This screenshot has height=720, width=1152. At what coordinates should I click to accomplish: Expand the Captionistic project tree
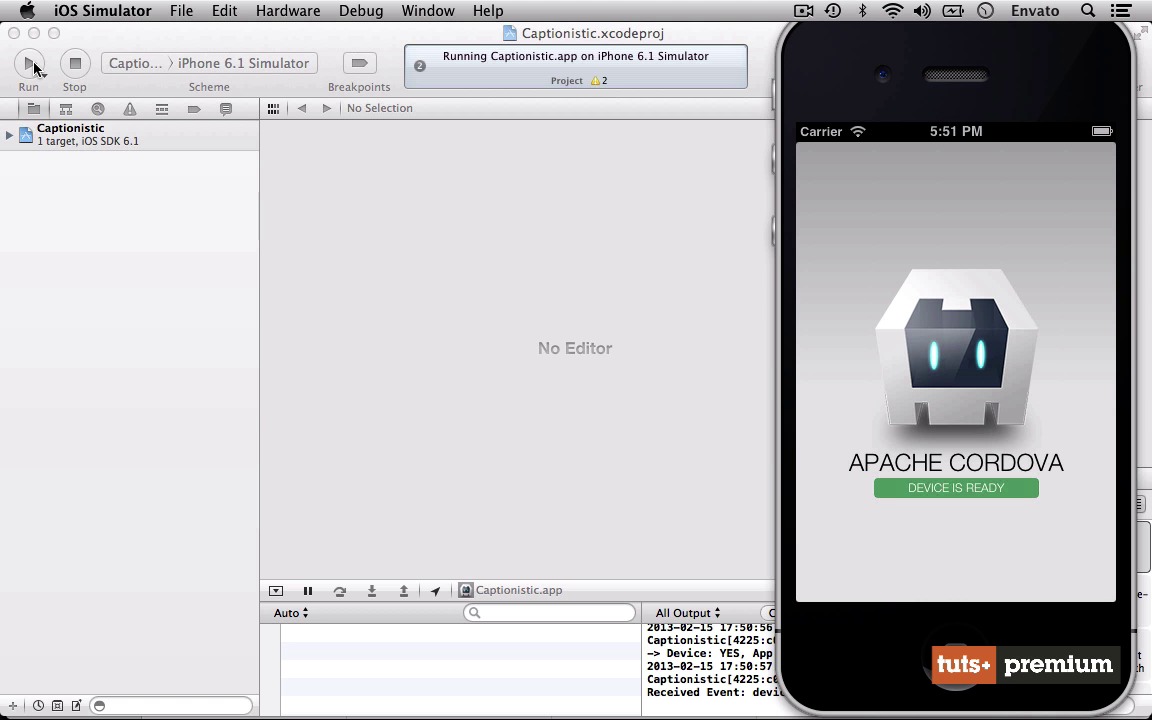coord(9,134)
